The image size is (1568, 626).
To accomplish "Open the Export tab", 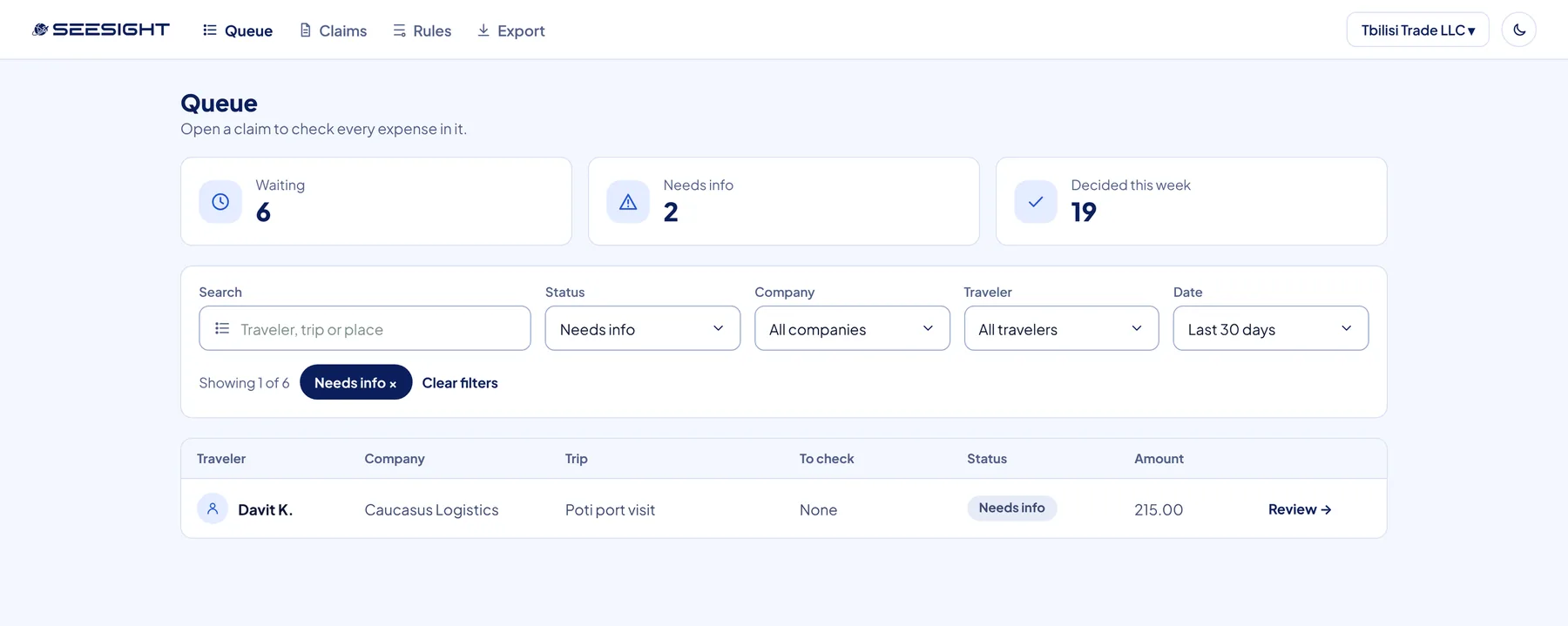I will pyautogui.click(x=511, y=30).
